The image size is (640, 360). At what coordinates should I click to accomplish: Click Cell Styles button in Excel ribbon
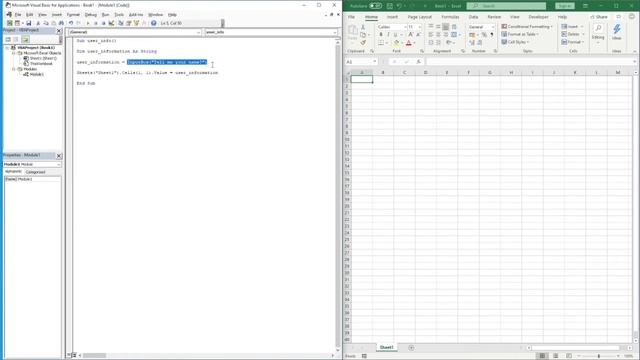pyautogui.click(x=515, y=42)
